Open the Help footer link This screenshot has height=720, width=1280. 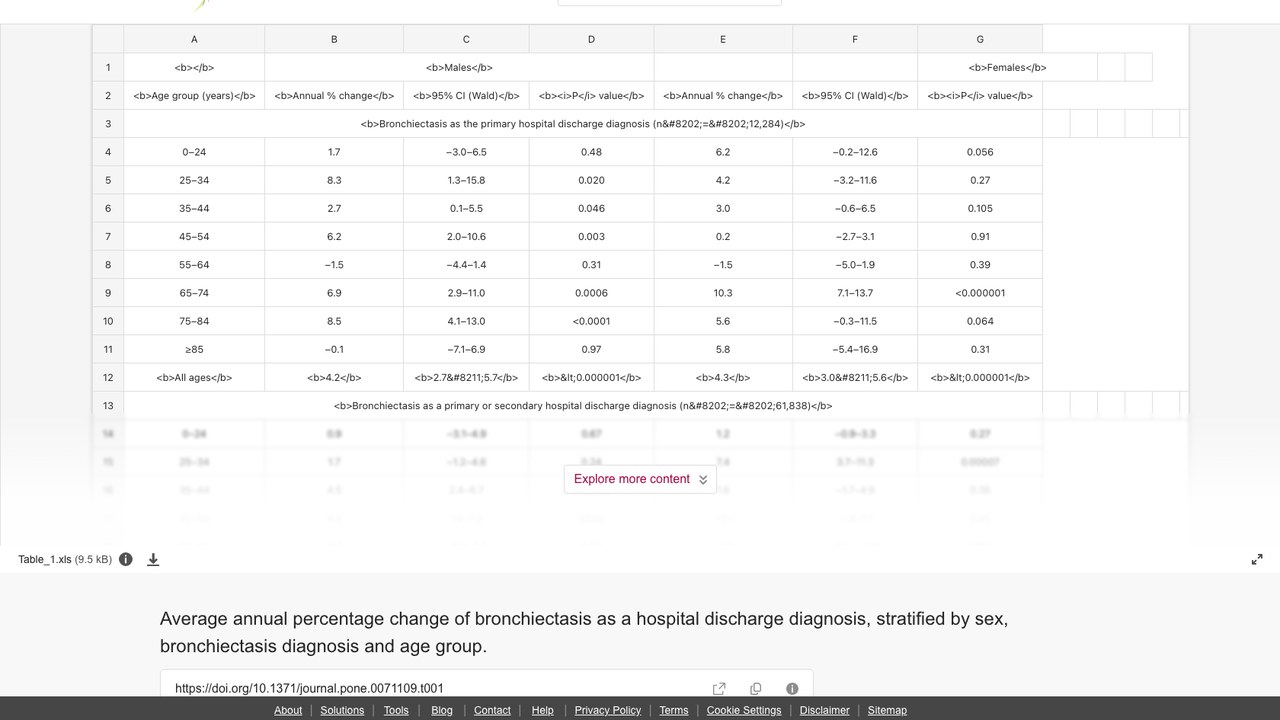tap(543, 710)
